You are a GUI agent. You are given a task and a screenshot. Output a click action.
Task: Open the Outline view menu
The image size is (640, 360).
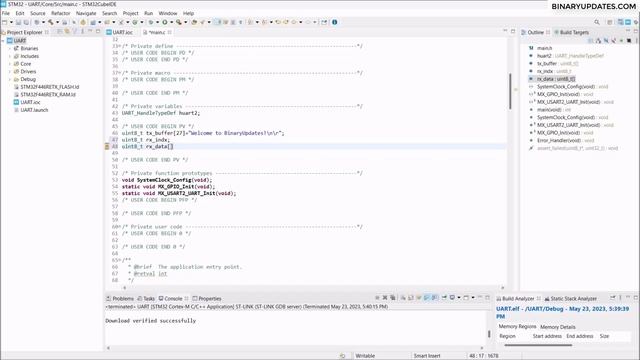coord(637,40)
